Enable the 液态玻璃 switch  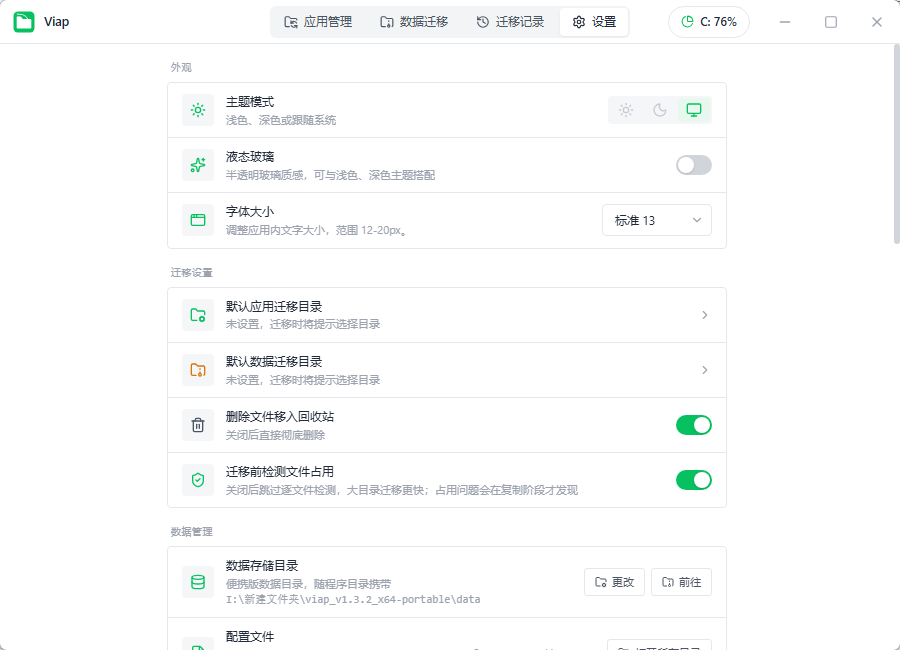693,165
